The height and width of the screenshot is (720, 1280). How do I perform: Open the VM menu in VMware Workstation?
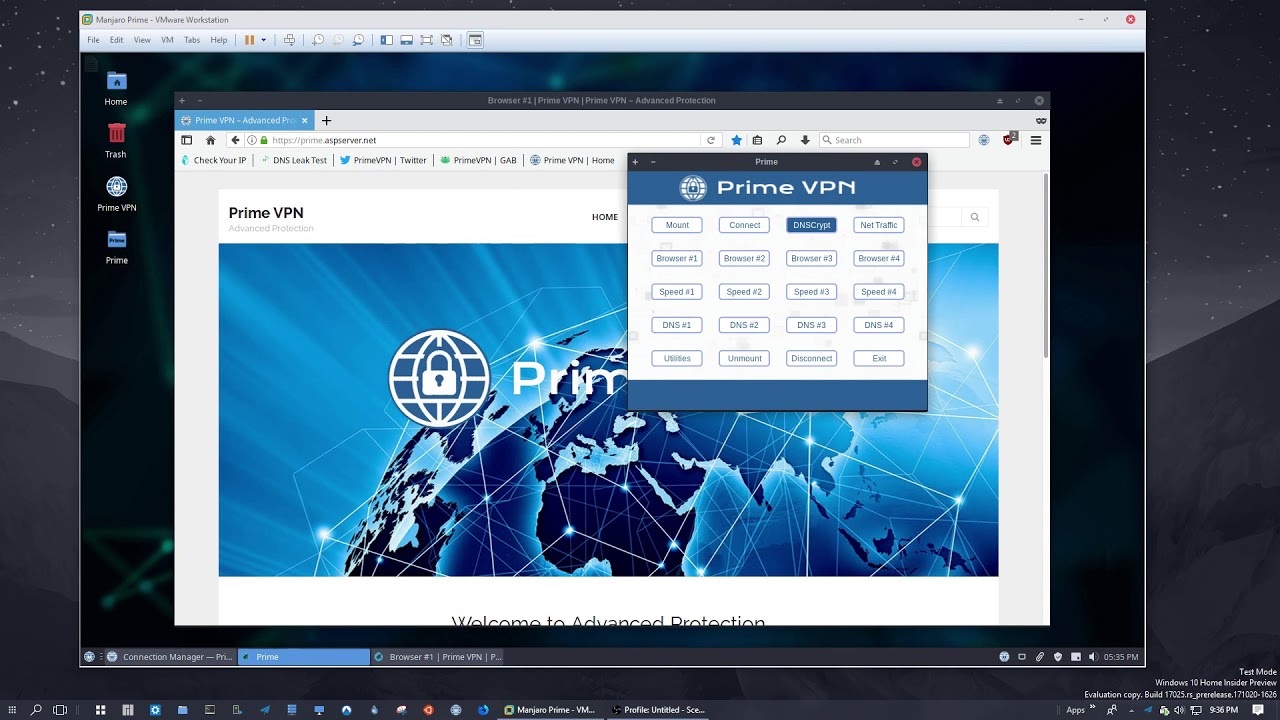[167, 40]
